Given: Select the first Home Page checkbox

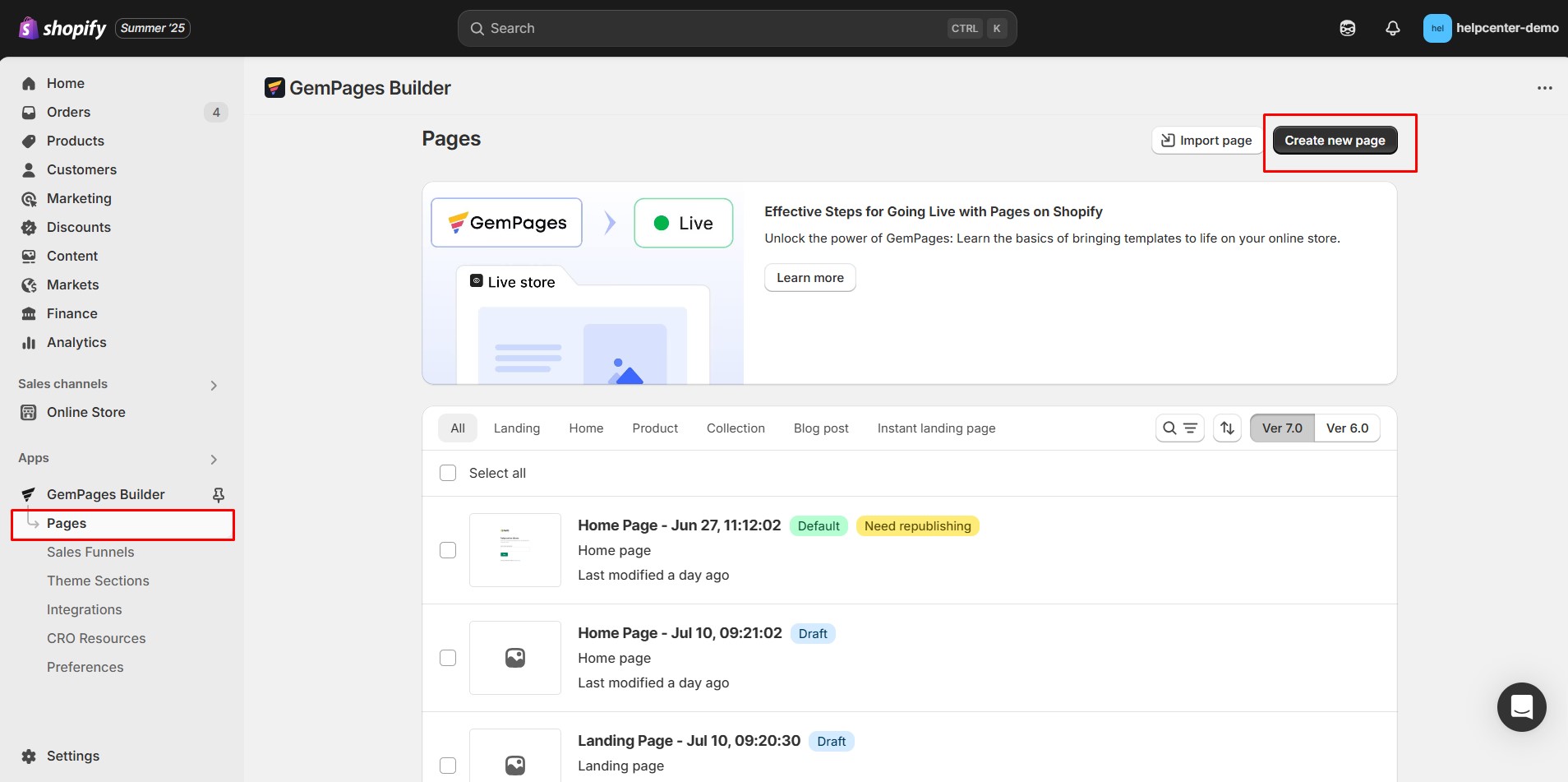Looking at the screenshot, I should 449,550.
